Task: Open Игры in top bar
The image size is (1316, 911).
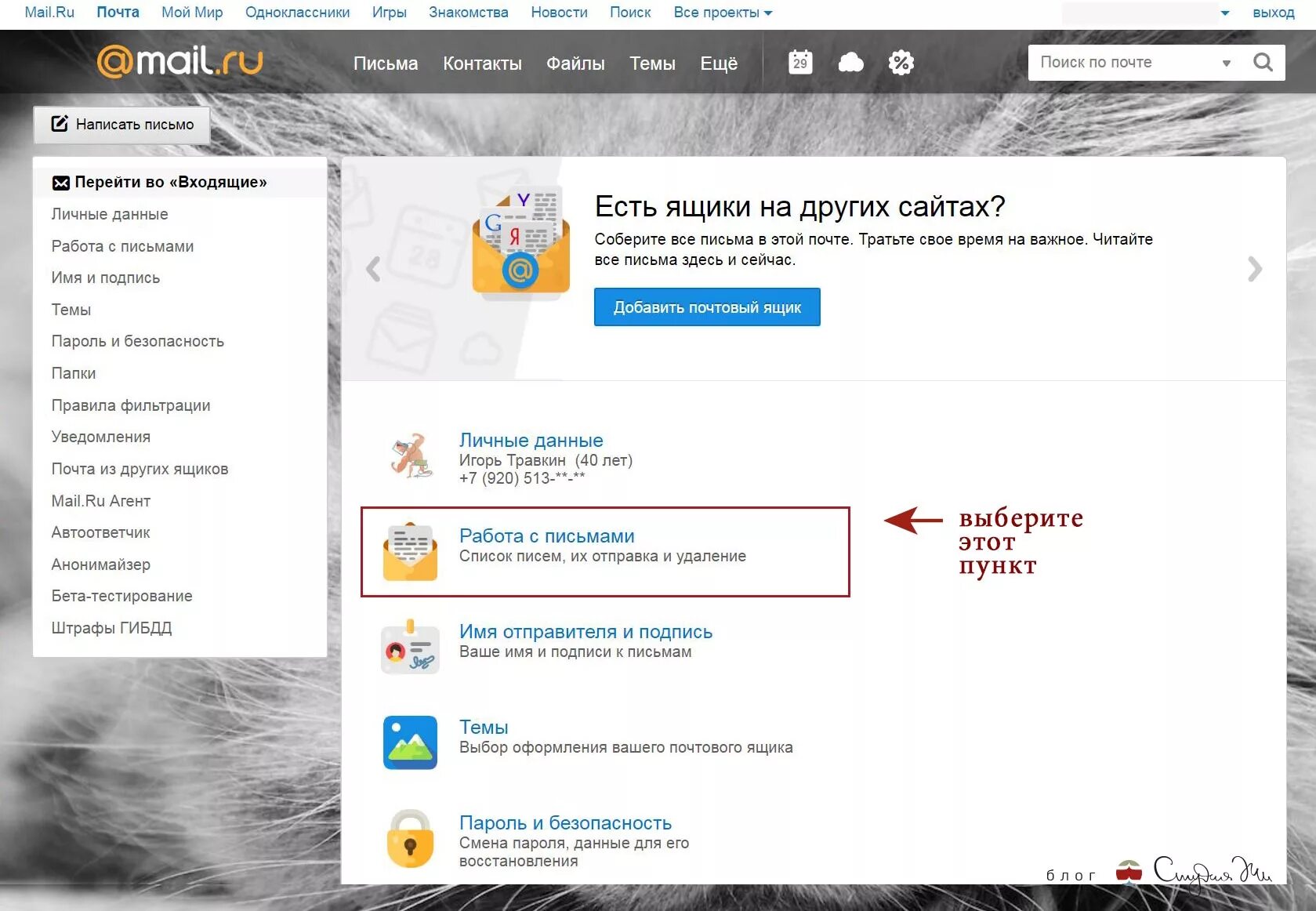Action: coord(389,13)
